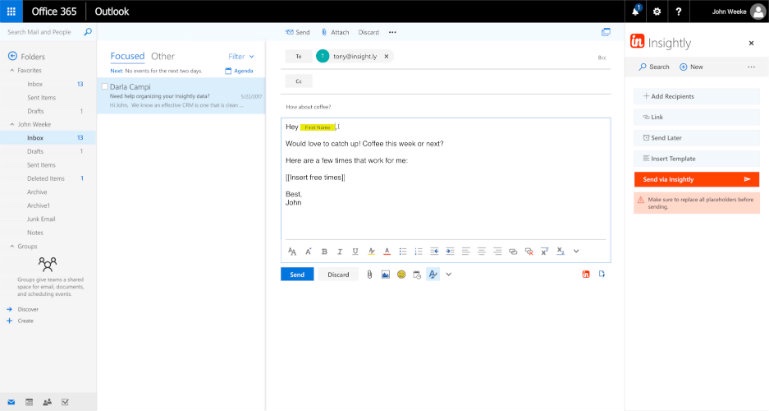This screenshot has width=769, height=411.
Task: Apply subscript formatting
Action: tap(560, 252)
